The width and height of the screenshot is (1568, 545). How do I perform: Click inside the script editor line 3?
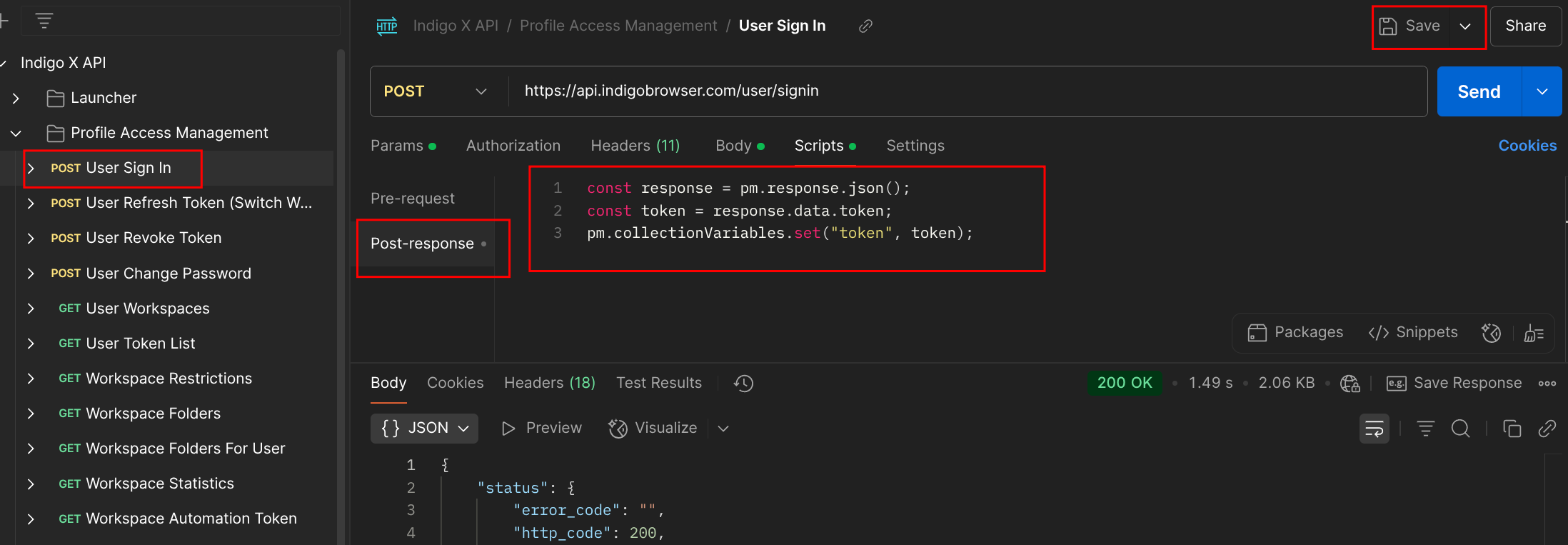tap(780, 233)
